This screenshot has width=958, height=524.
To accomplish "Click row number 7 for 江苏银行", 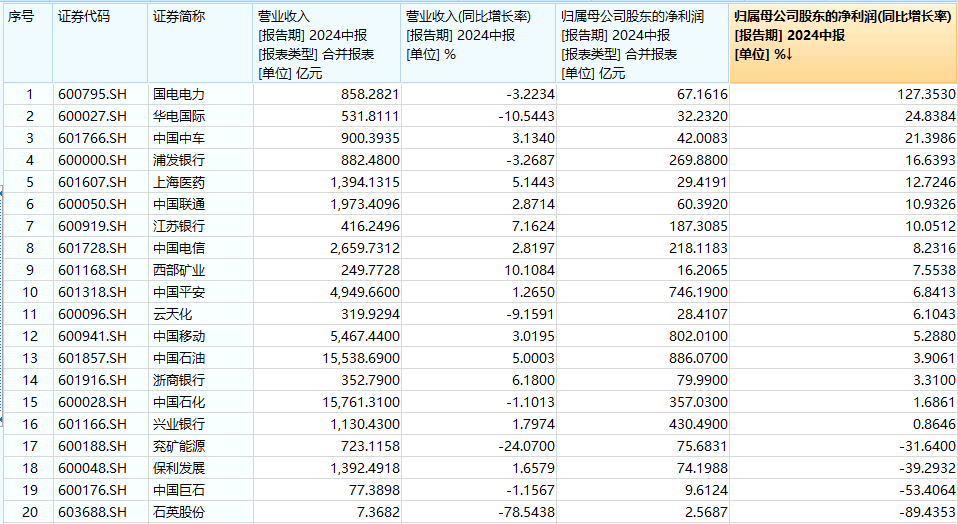I will pos(29,226).
